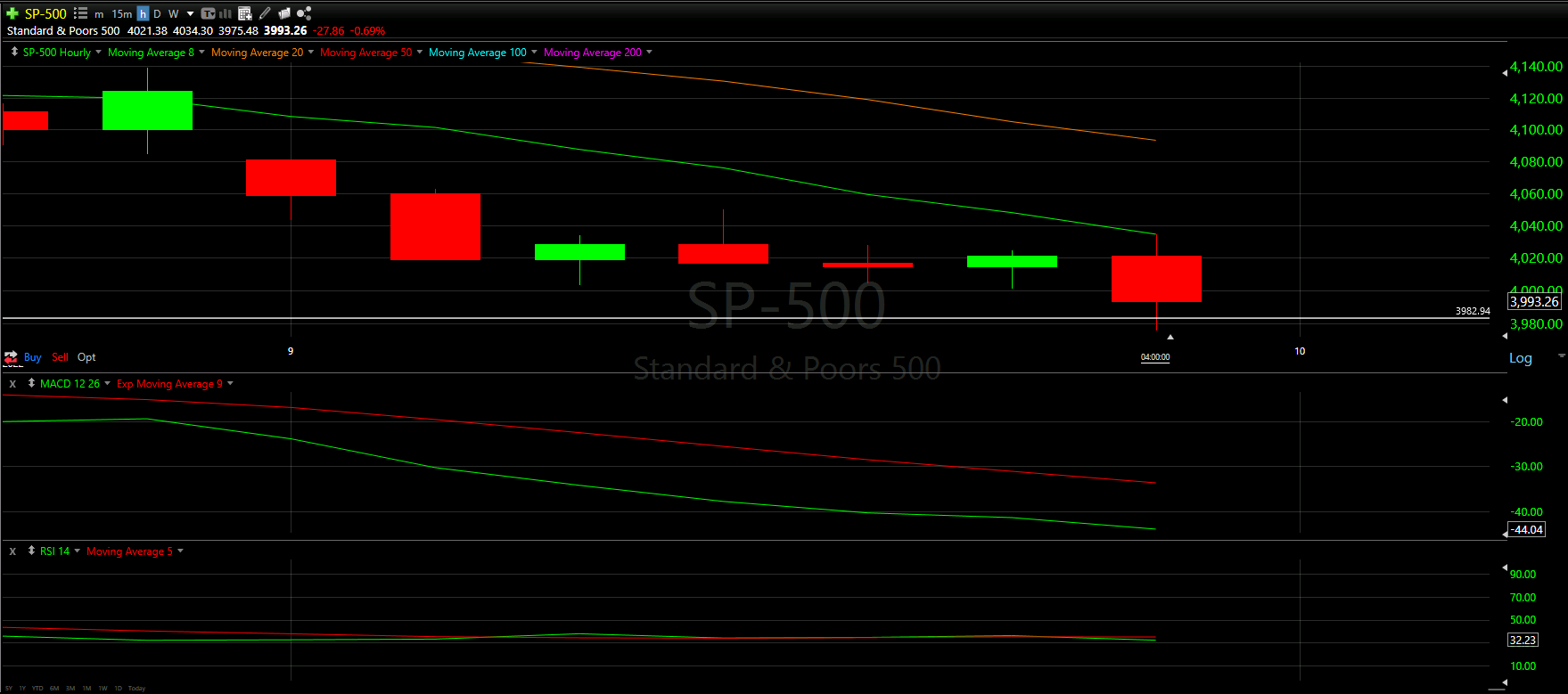The width and height of the screenshot is (1568, 694).
Task: Set range to 5Y
Action: click(9, 688)
